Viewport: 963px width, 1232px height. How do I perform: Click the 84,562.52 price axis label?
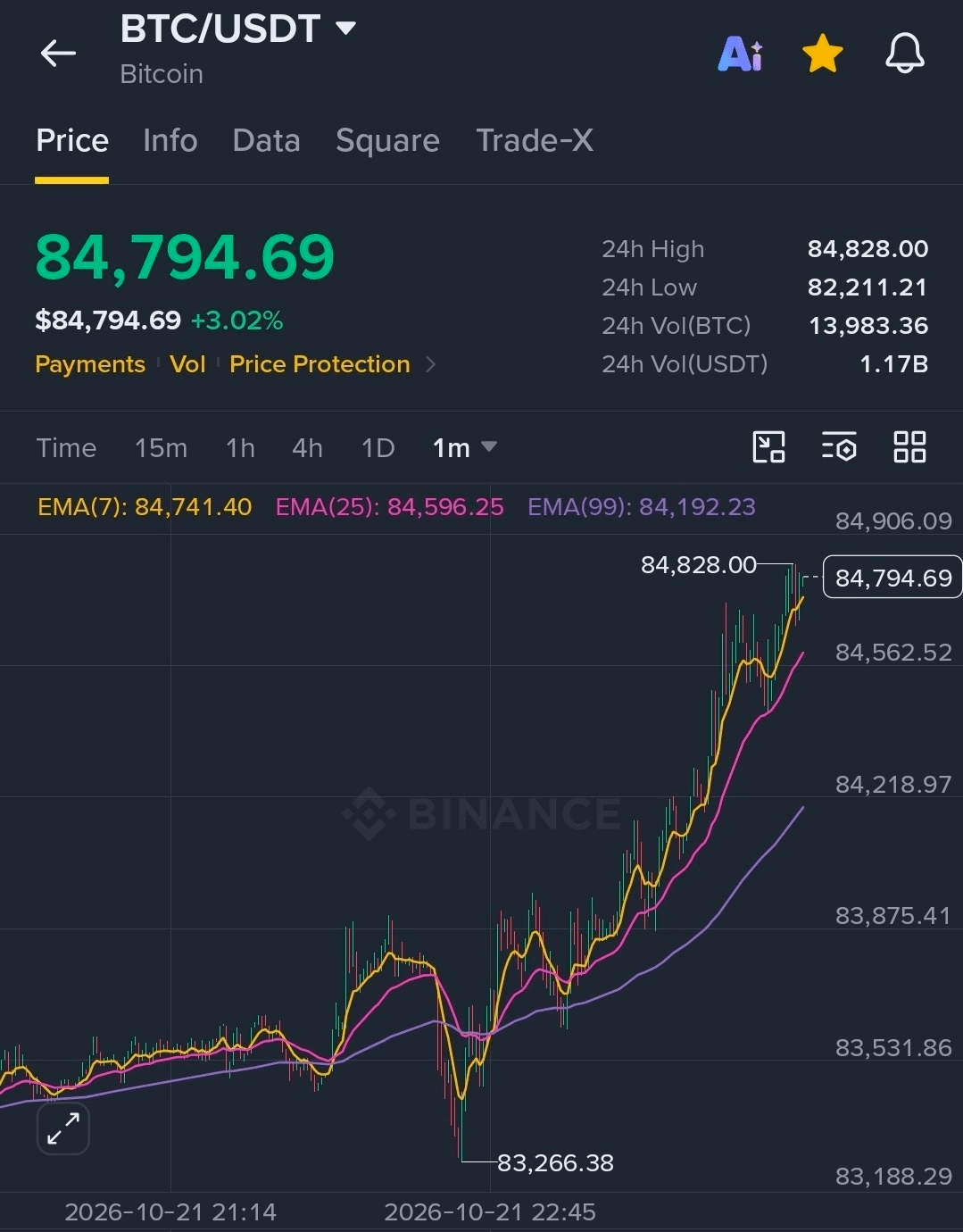[x=893, y=653]
